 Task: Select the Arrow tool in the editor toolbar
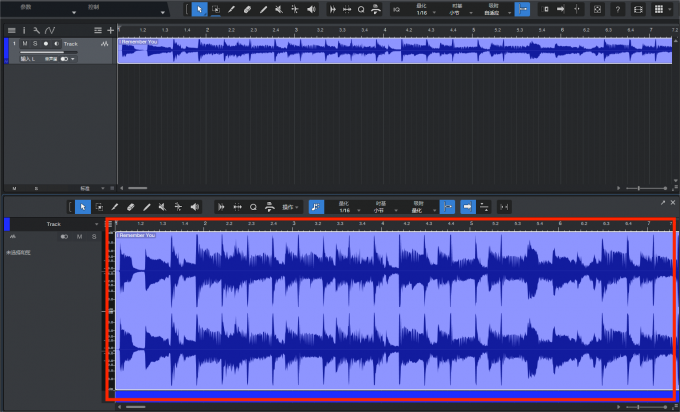coord(83,207)
